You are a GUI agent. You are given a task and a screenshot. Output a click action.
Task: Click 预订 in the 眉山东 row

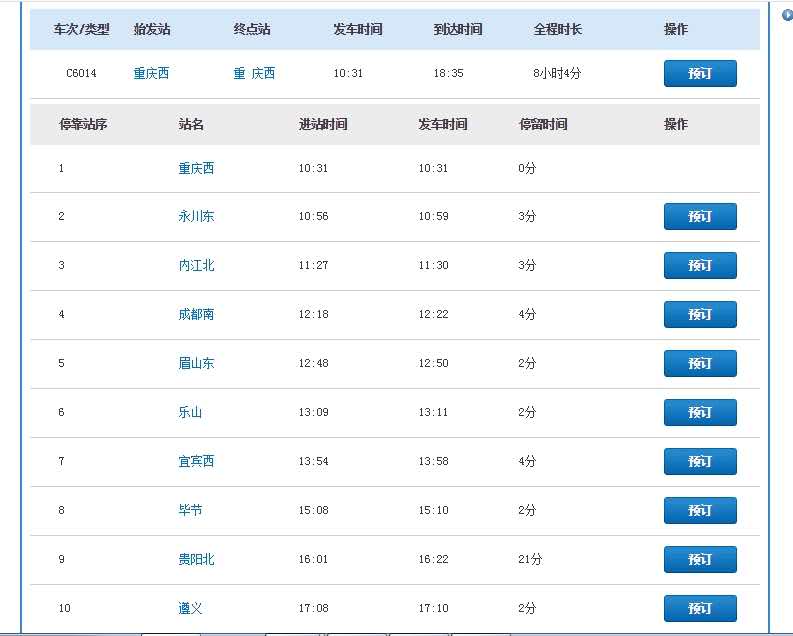pos(700,364)
